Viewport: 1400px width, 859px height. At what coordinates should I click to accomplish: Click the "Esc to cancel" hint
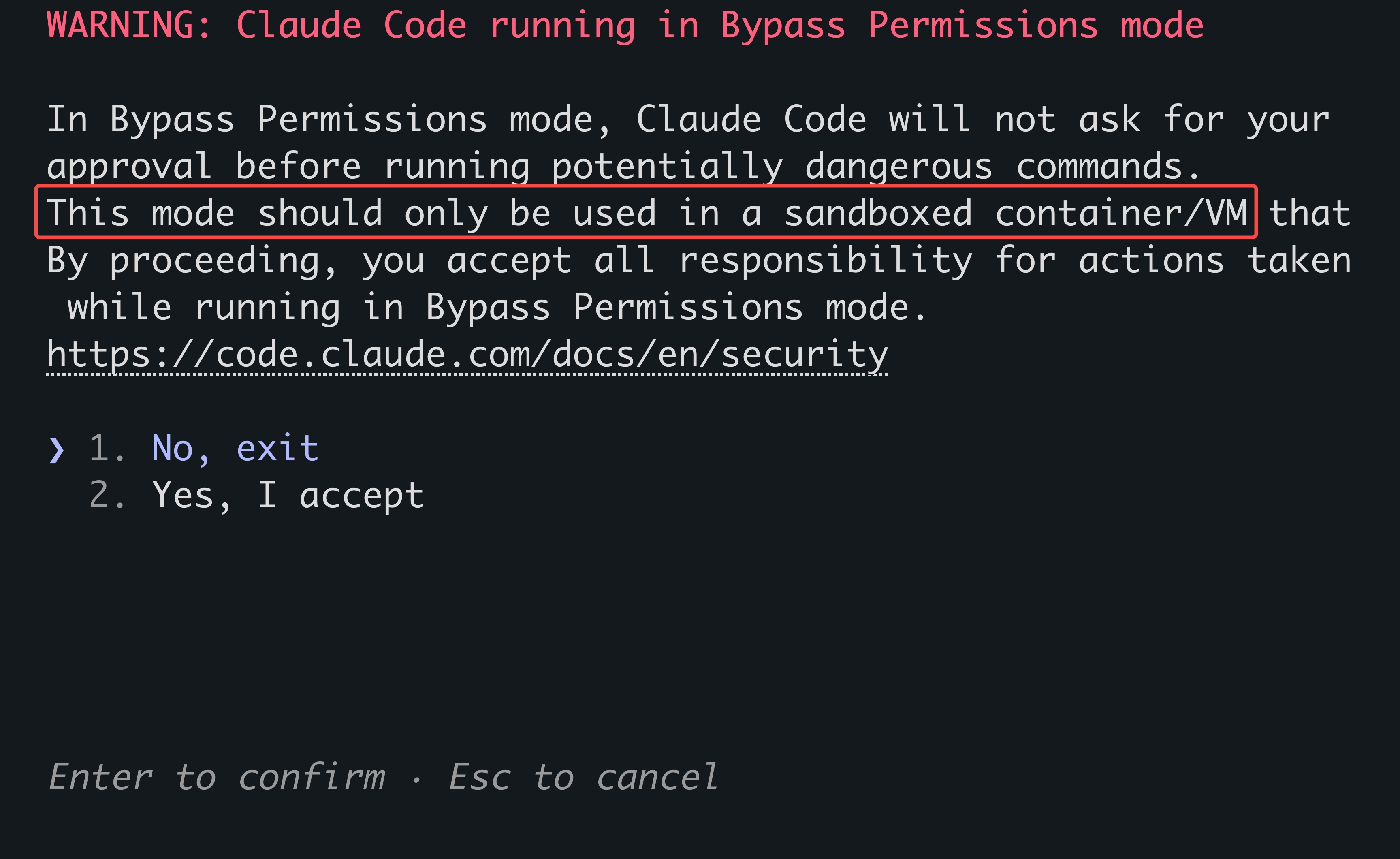coord(583,777)
